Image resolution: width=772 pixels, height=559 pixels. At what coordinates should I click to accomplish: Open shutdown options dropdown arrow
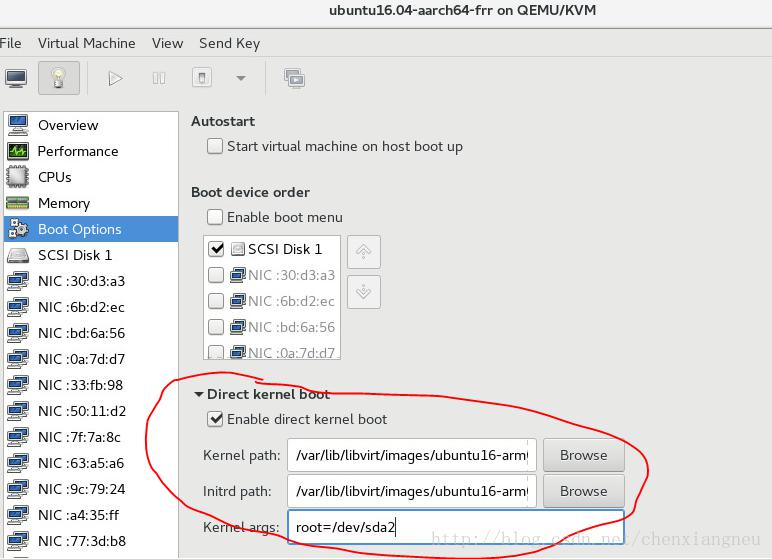click(x=241, y=78)
